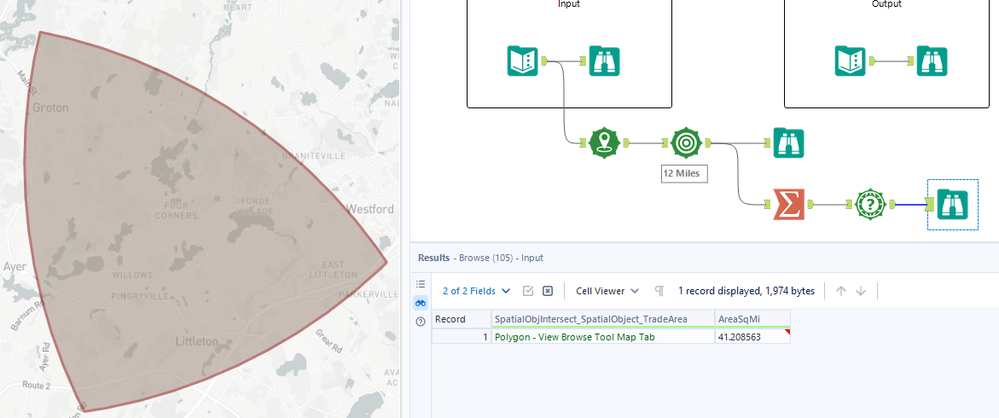Click the 1 record displayed status text
The width and height of the screenshot is (999, 418).
tap(746, 291)
